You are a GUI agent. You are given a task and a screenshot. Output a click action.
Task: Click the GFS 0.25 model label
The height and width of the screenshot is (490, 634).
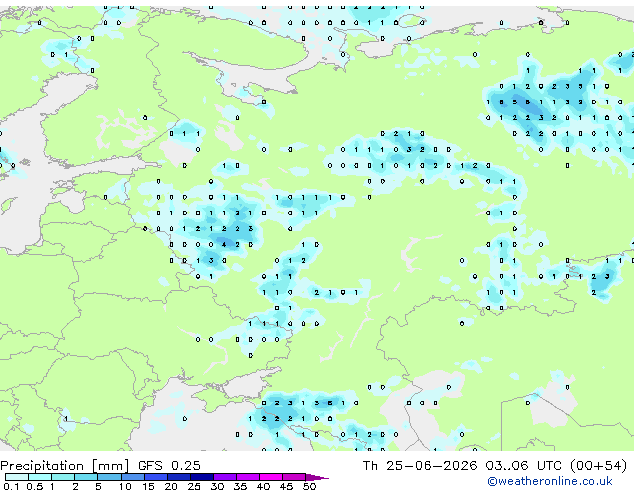click(169, 466)
